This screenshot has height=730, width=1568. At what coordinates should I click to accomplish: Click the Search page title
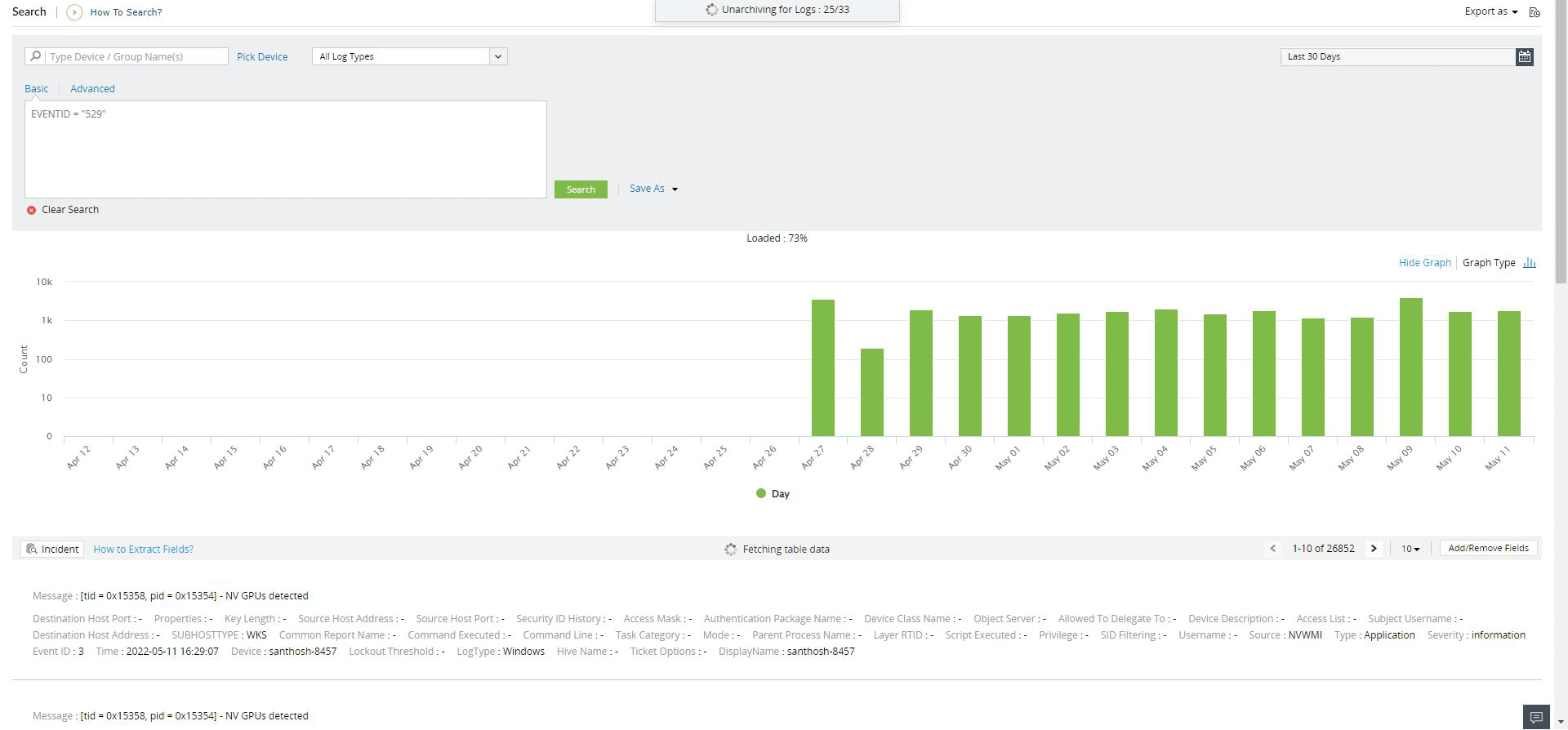(x=29, y=11)
